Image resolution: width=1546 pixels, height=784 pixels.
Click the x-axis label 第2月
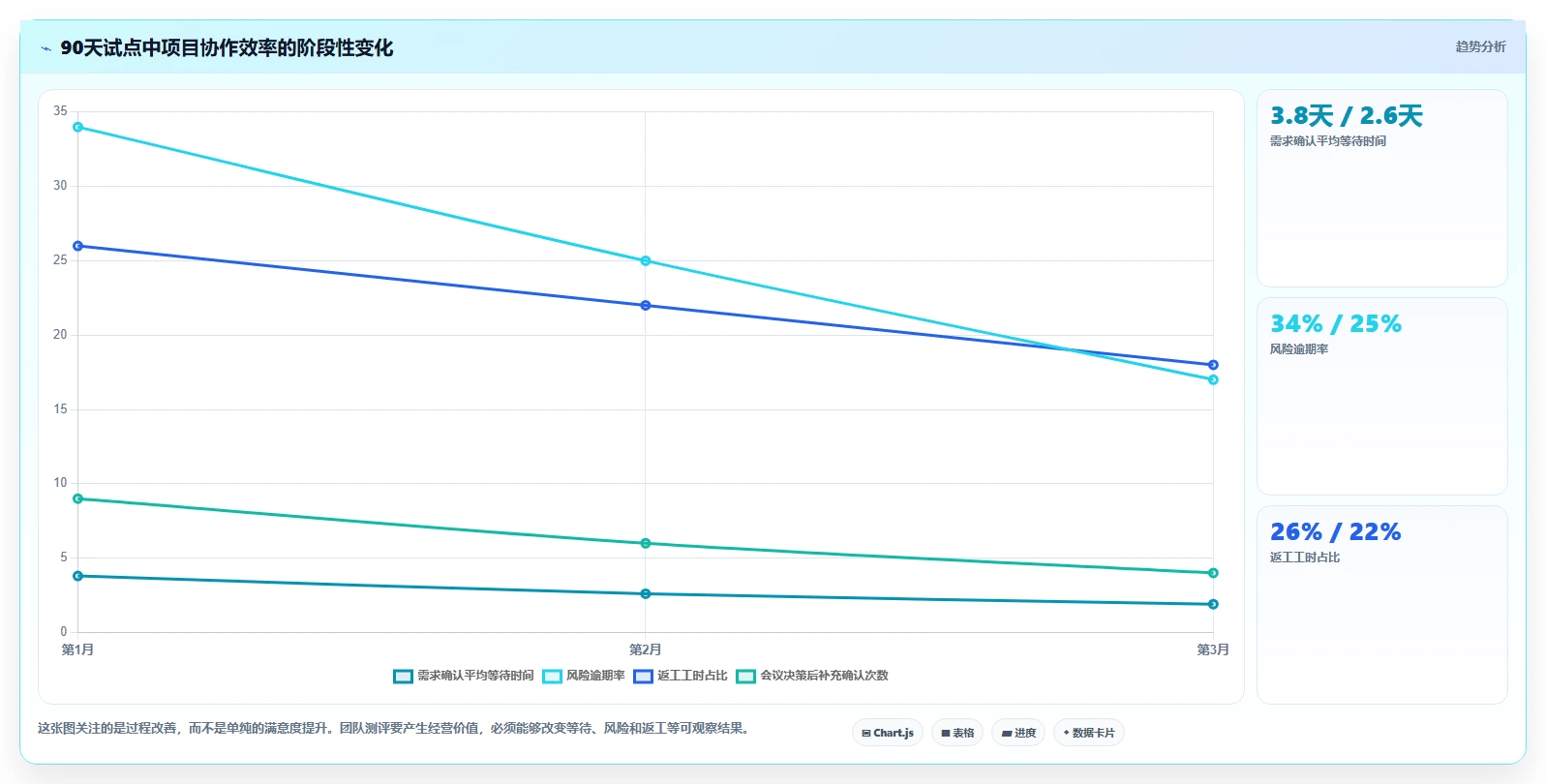coord(646,649)
